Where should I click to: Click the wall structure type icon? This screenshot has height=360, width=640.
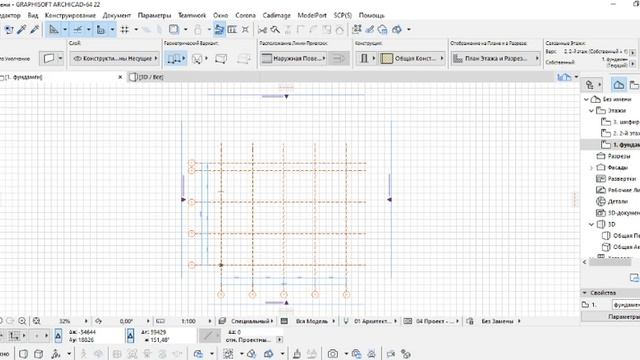click(x=364, y=58)
